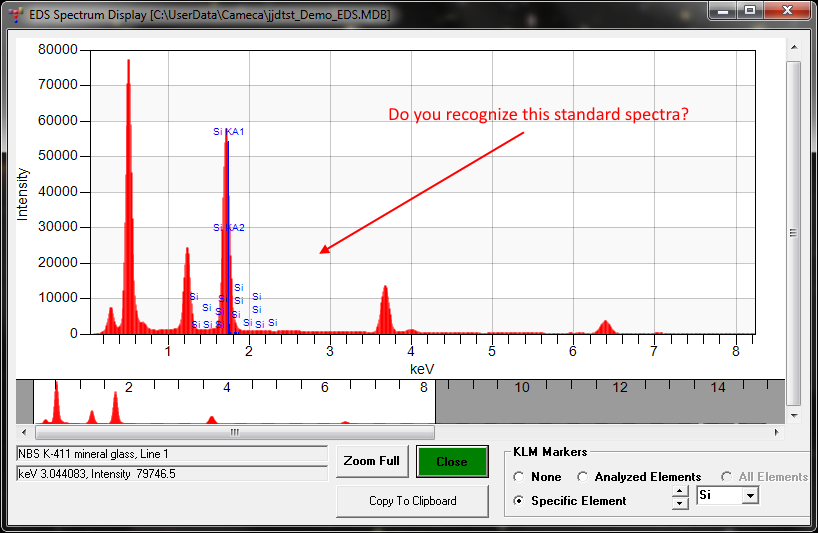Click the horizontal scrollbar right arrow

click(775, 433)
